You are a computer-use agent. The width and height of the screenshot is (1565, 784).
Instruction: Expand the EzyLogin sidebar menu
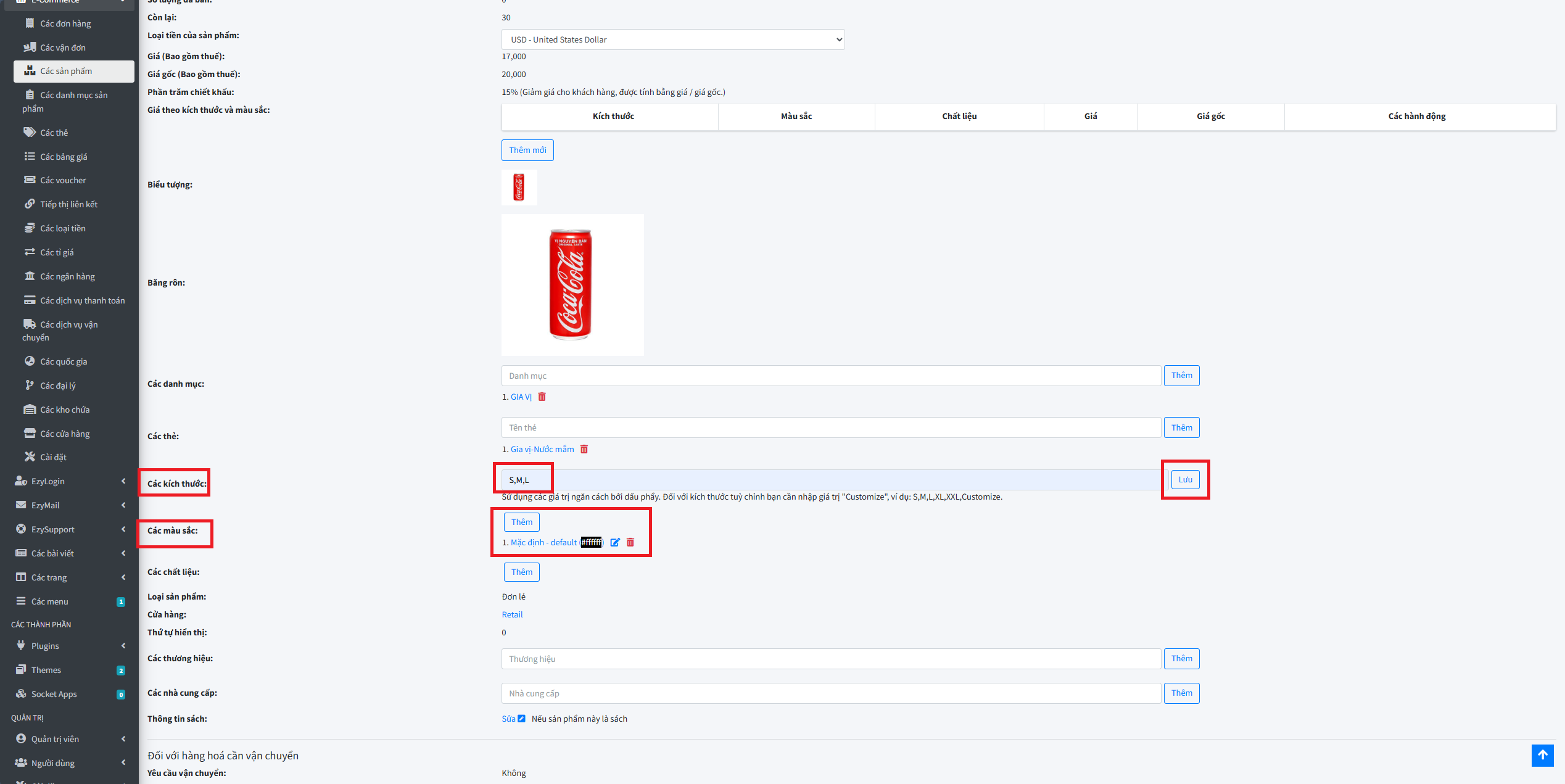(48, 481)
